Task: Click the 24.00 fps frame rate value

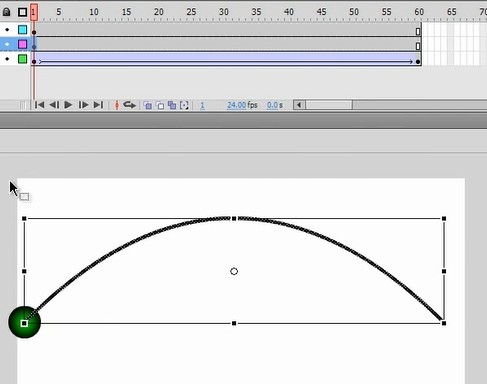Action: (236, 105)
